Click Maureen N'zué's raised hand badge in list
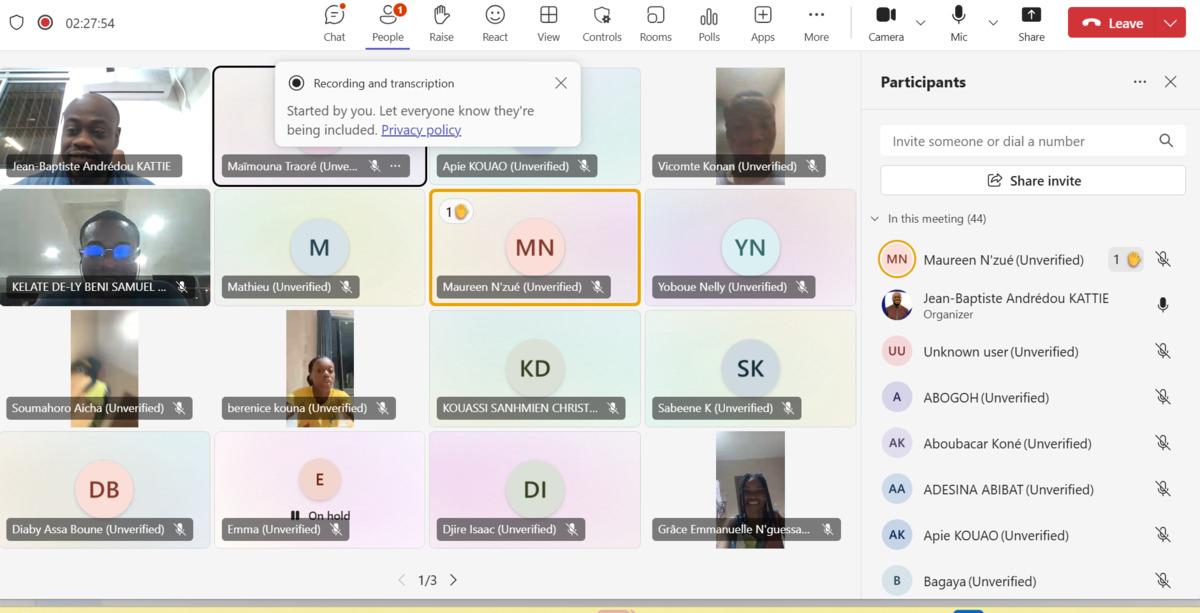 coord(1127,260)
